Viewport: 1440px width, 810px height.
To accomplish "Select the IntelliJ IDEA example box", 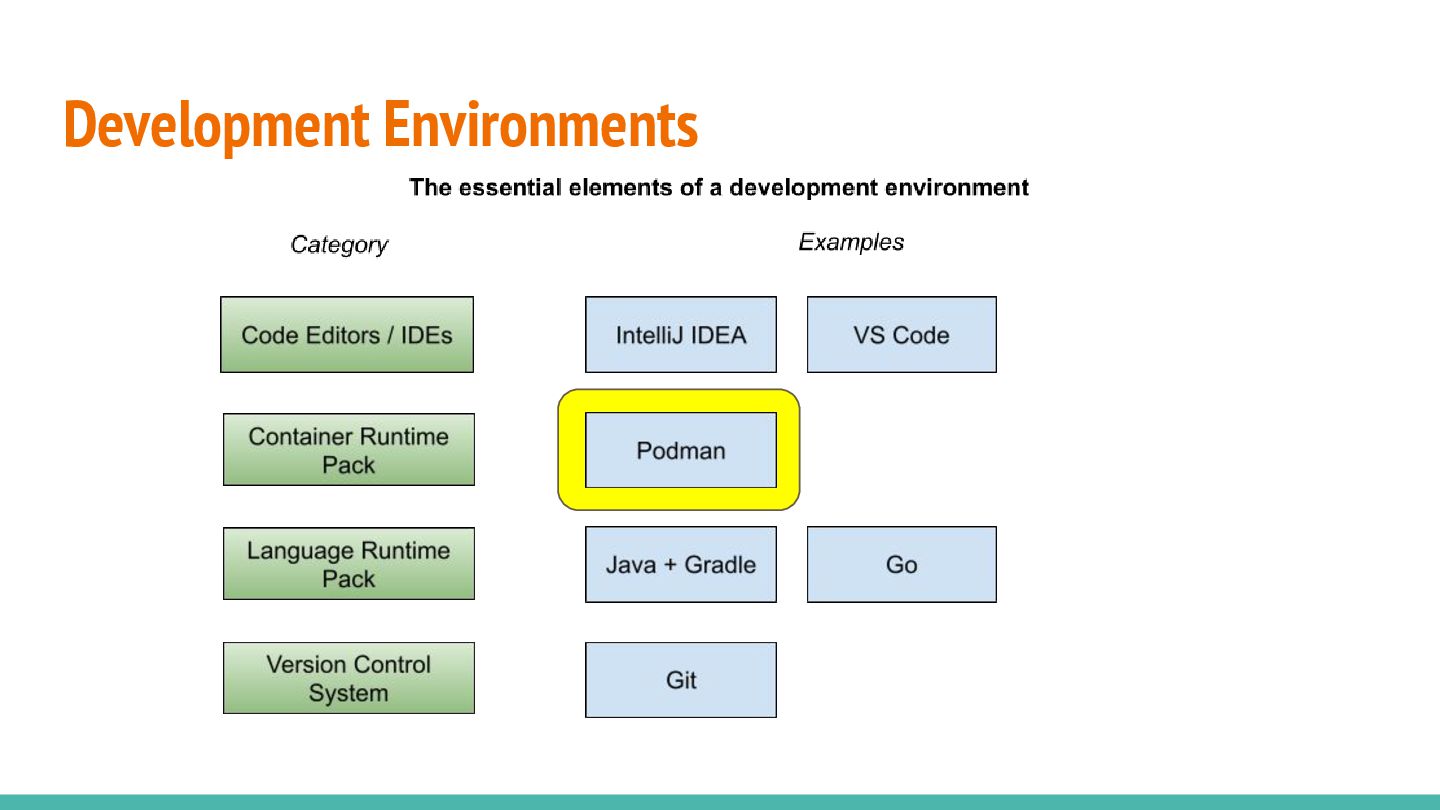I will coord(681,334).
